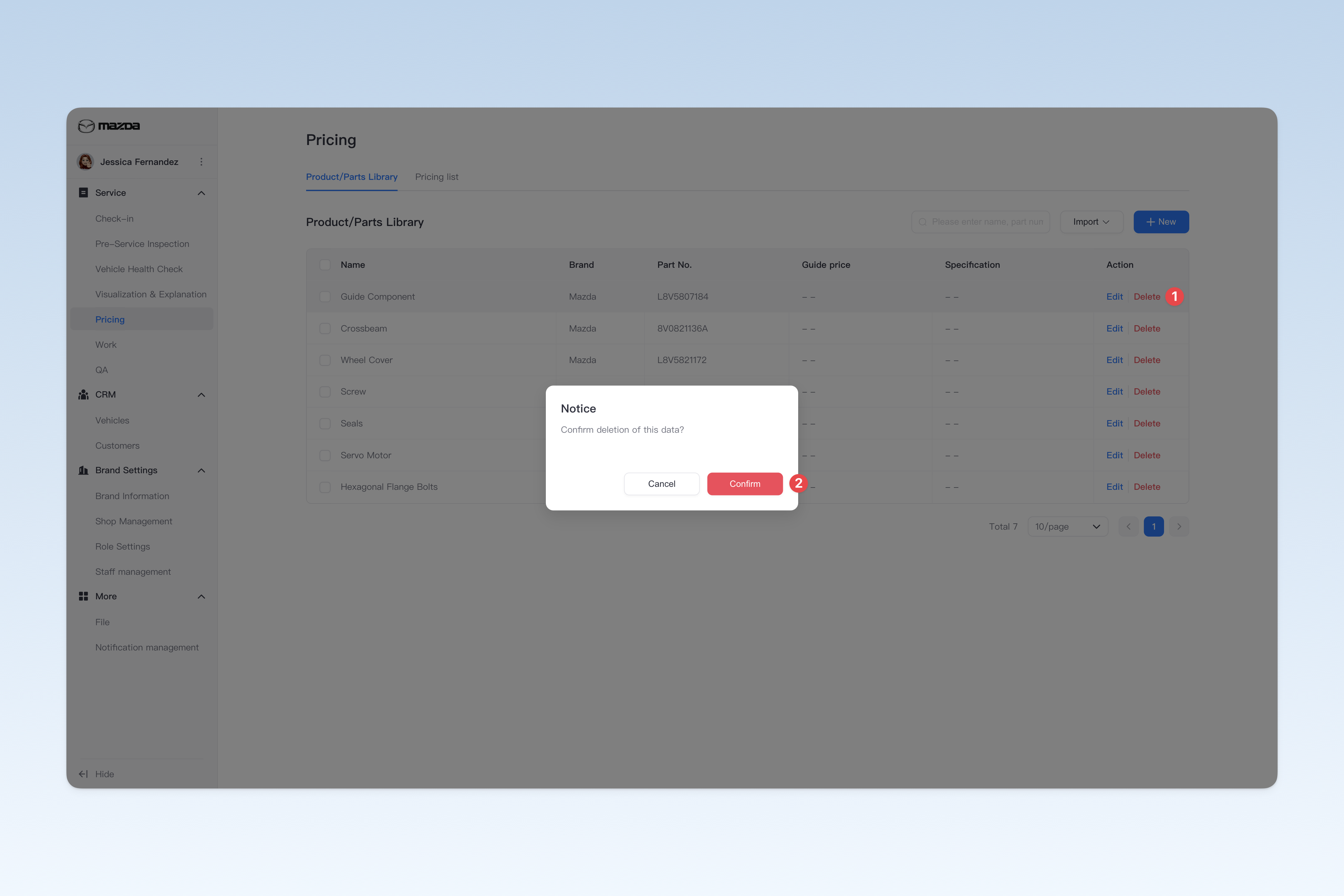Focus the name or part number search field
This screenshot has width=1344, height=896.
tap(980, 222)
